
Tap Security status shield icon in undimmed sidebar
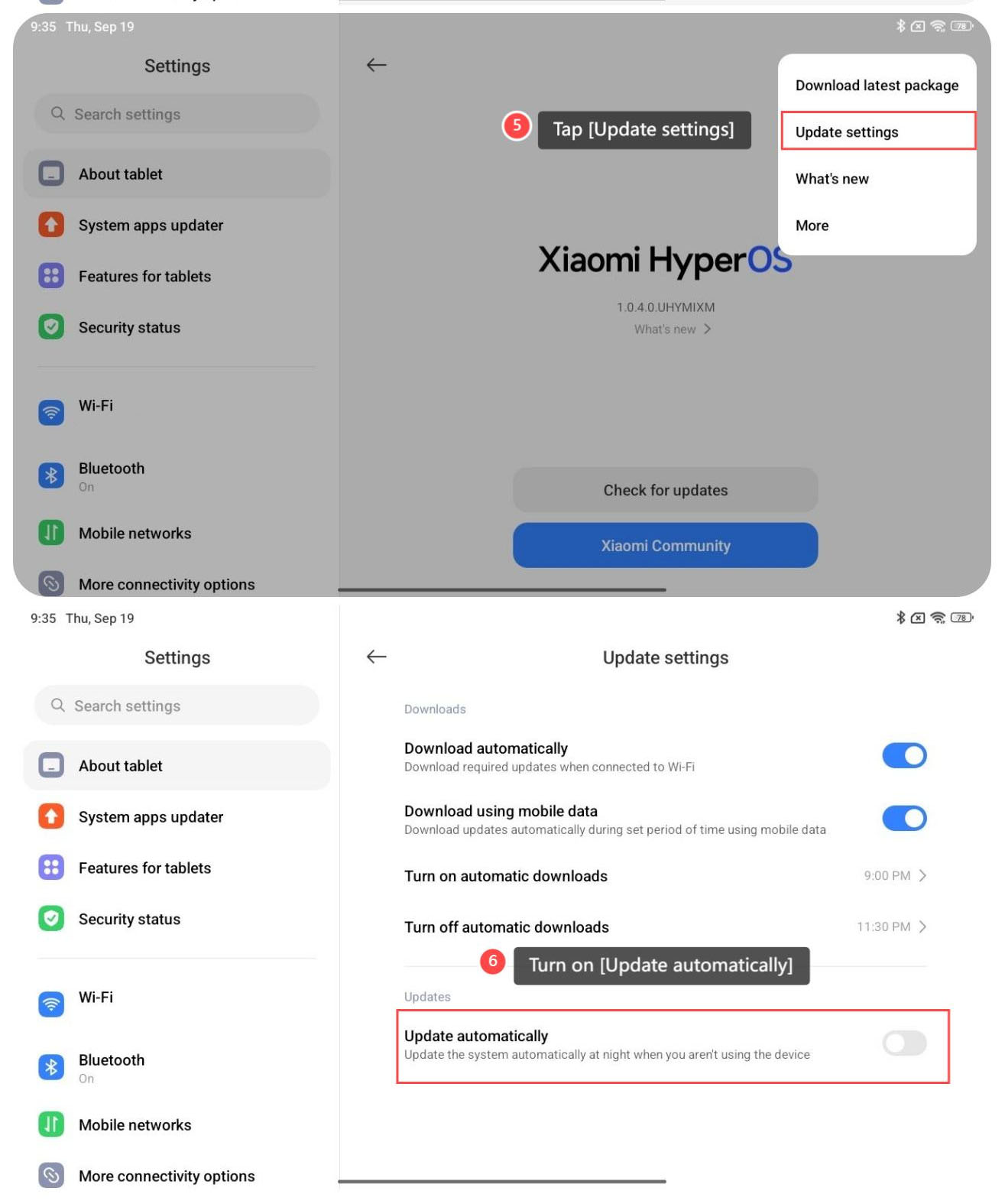[x=51, y=918]
